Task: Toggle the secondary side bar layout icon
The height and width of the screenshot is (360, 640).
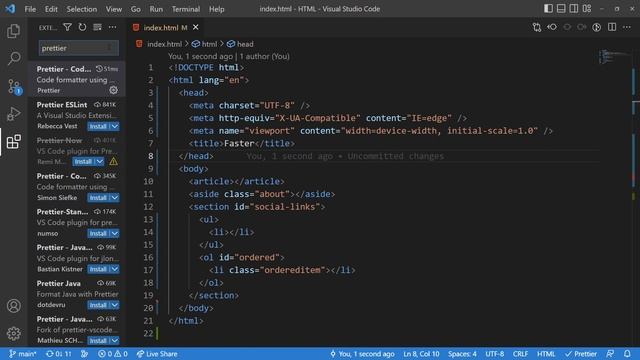Action: tap(573, 9)
